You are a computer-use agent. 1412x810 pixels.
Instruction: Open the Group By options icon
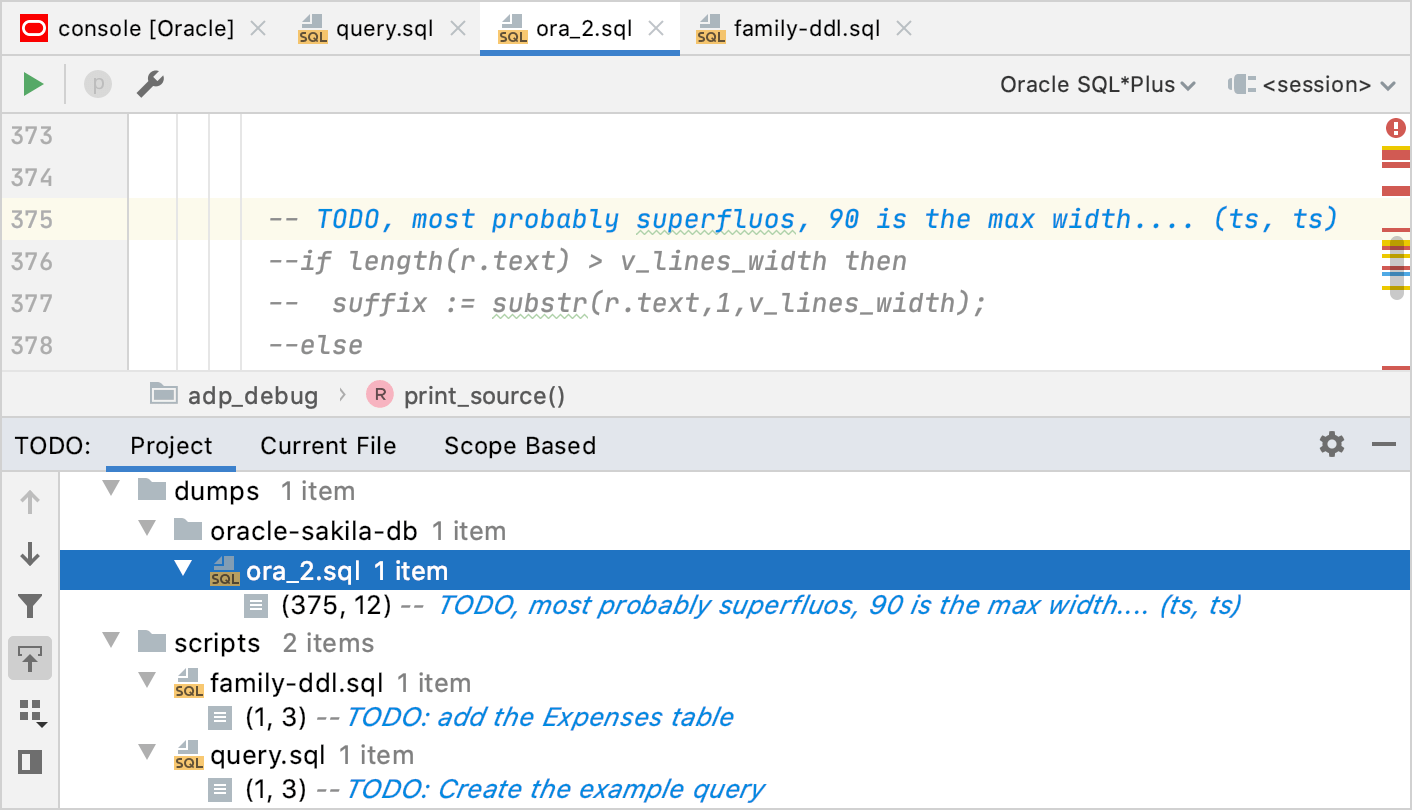[x=32, y=712]
